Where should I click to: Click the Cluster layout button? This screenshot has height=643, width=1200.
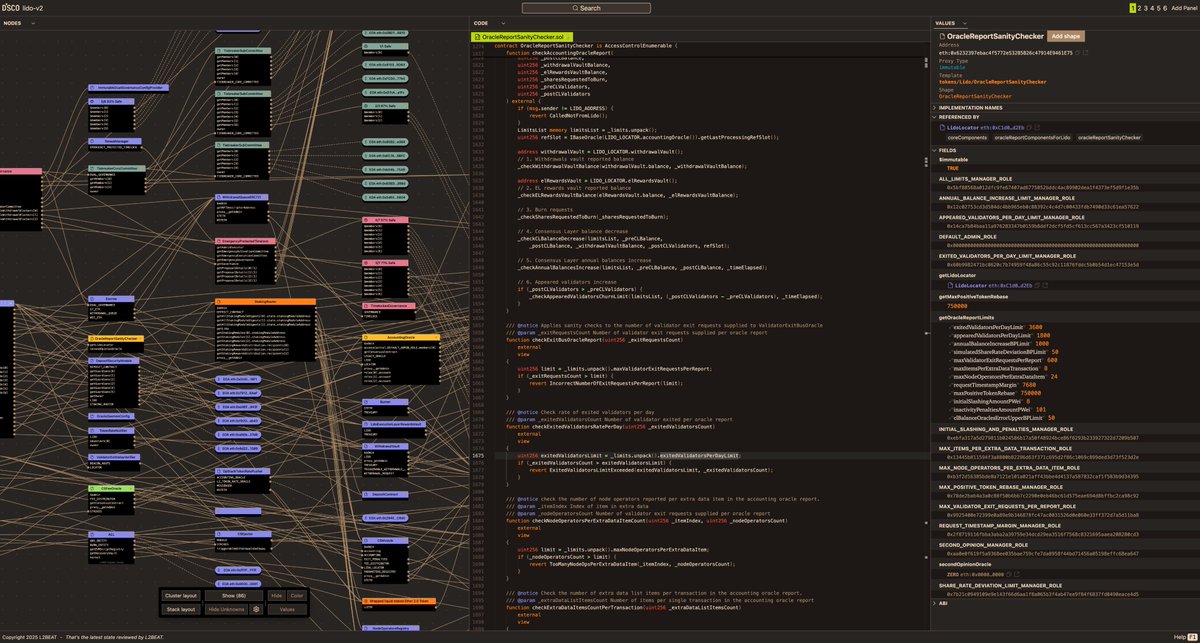181,596
